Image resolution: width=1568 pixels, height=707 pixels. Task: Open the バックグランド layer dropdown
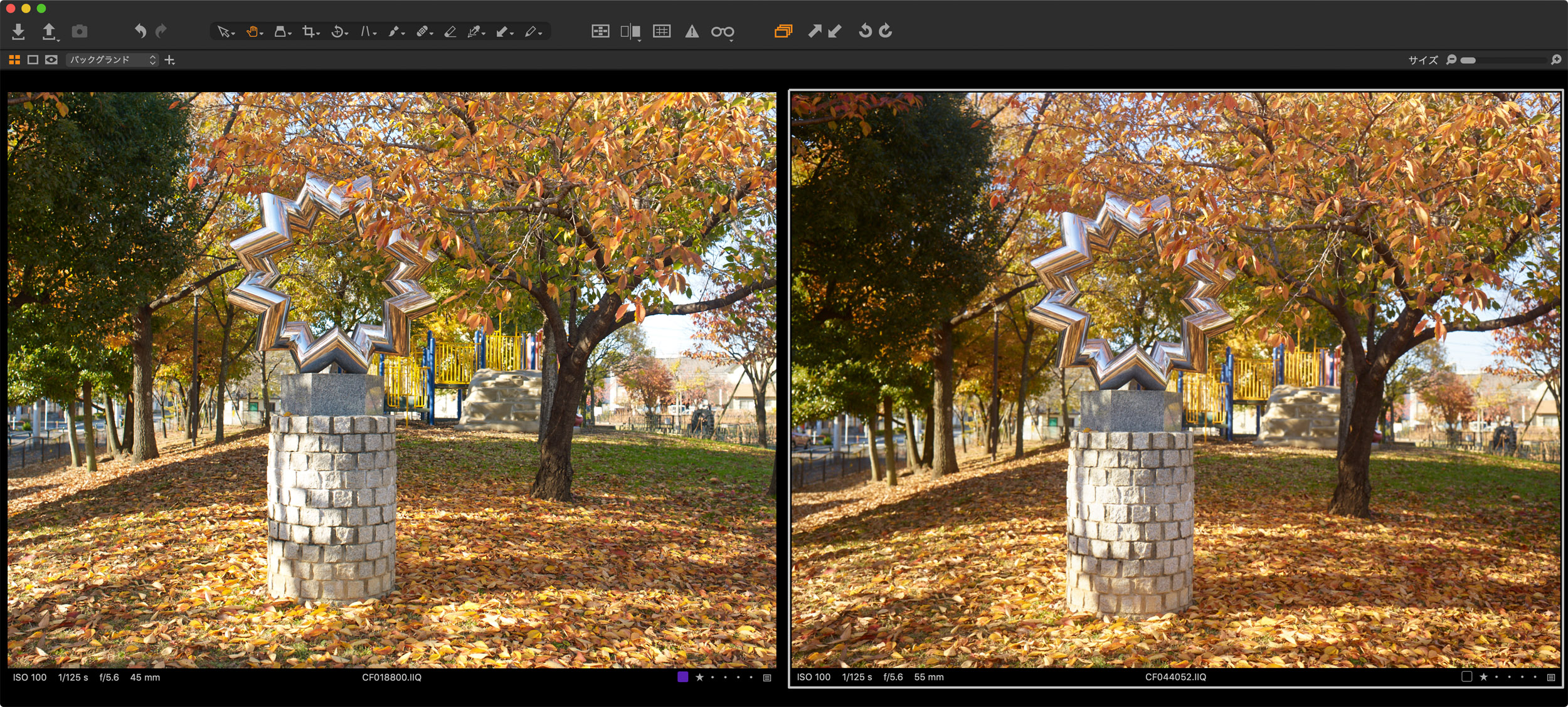tap(112, 60)
